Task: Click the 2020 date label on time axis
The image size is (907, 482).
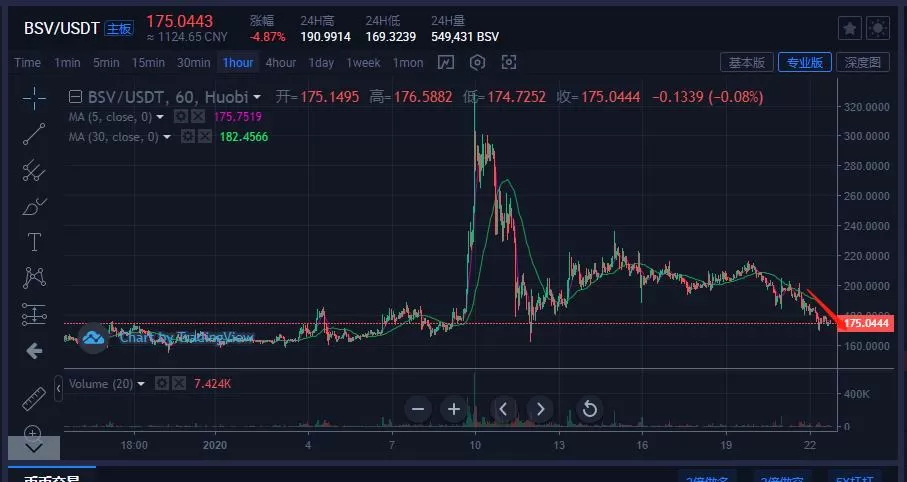Action: coord(215,445)
